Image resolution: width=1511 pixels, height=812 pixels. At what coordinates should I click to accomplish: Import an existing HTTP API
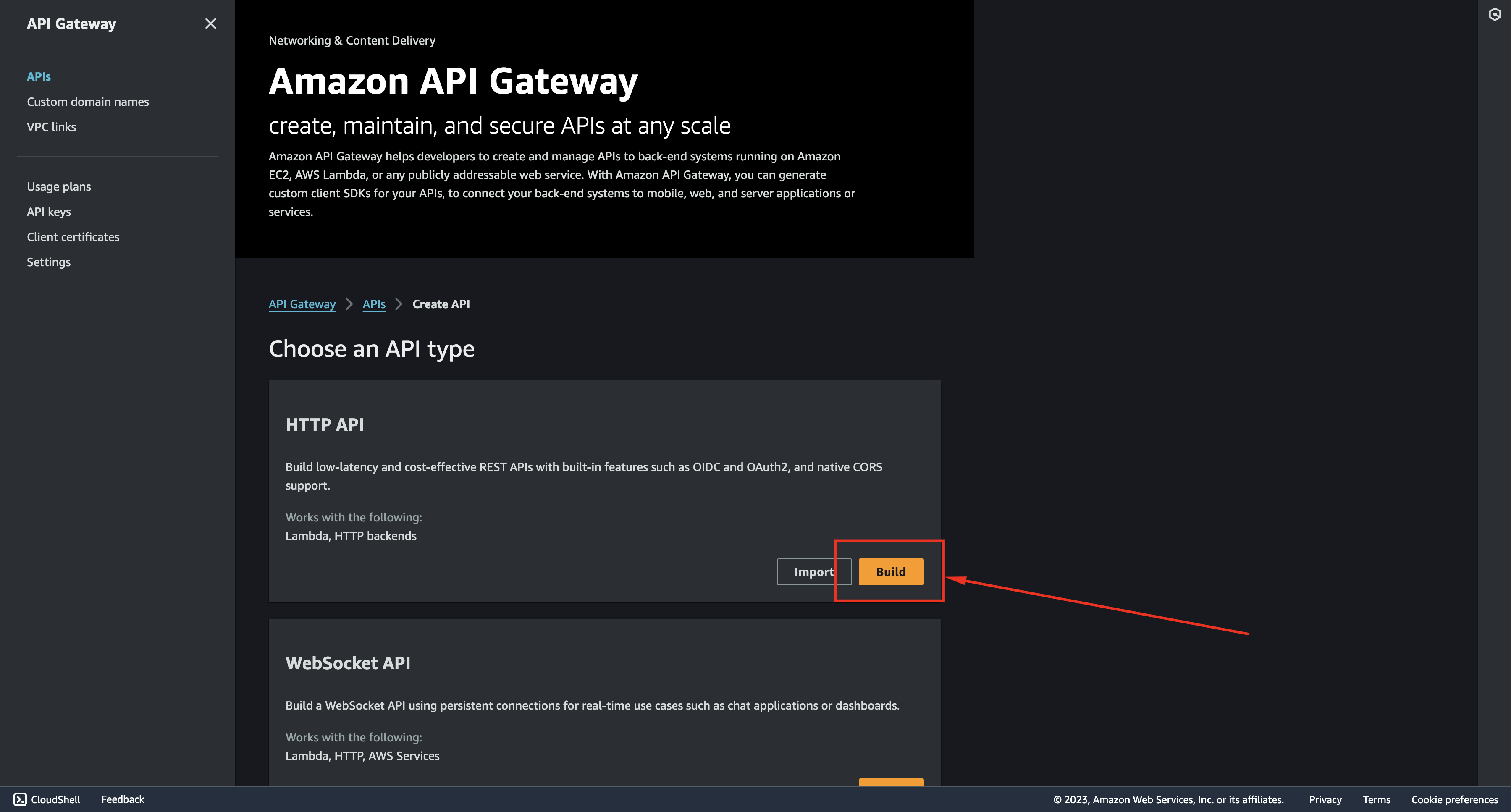814,571
